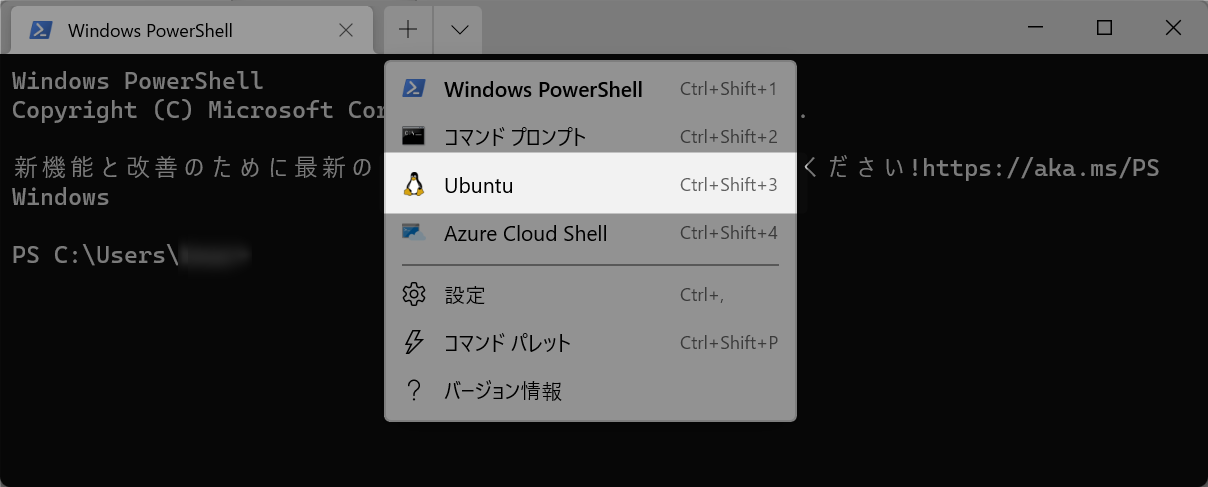The image size is (1208, 487).
Task: Click the Ubuntu penguin icon
Action: pos(414,185)
